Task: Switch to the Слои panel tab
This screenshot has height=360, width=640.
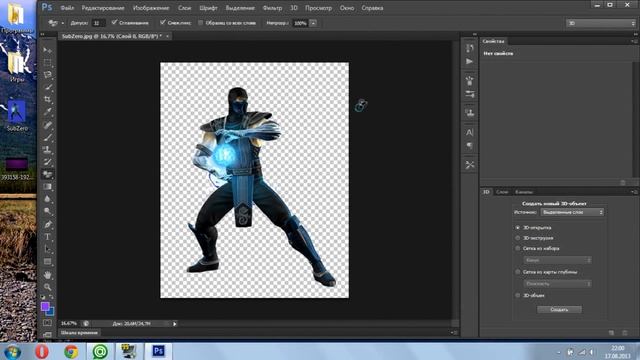Action: pos(502,192)
